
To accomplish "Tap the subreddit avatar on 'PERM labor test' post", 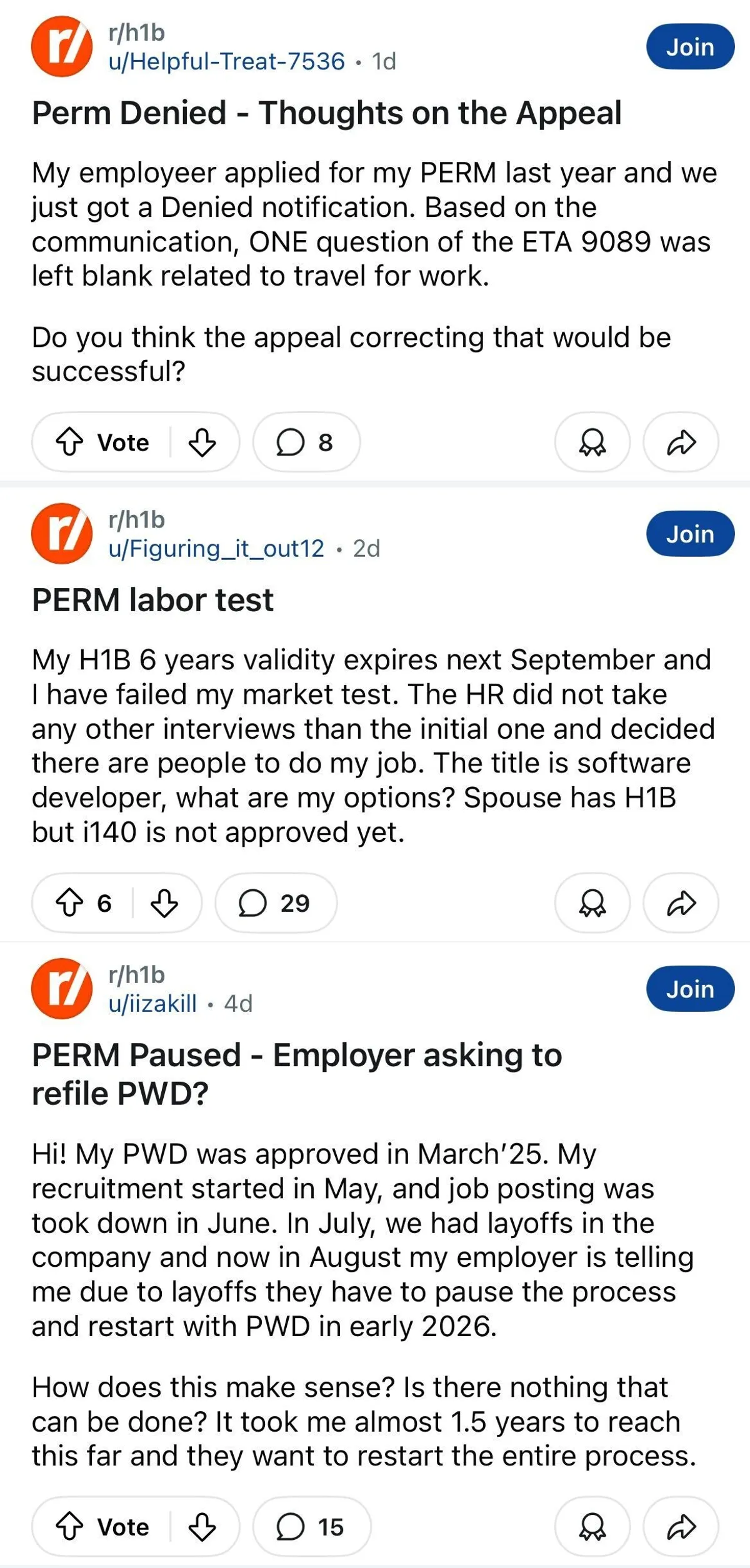I will click(62, 533).
